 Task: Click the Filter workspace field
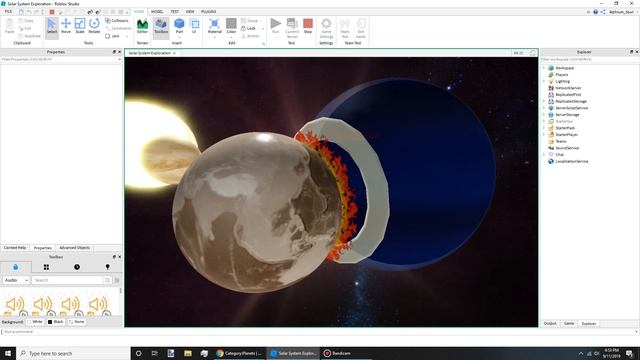pyautogui.click(x=589, y=60)
